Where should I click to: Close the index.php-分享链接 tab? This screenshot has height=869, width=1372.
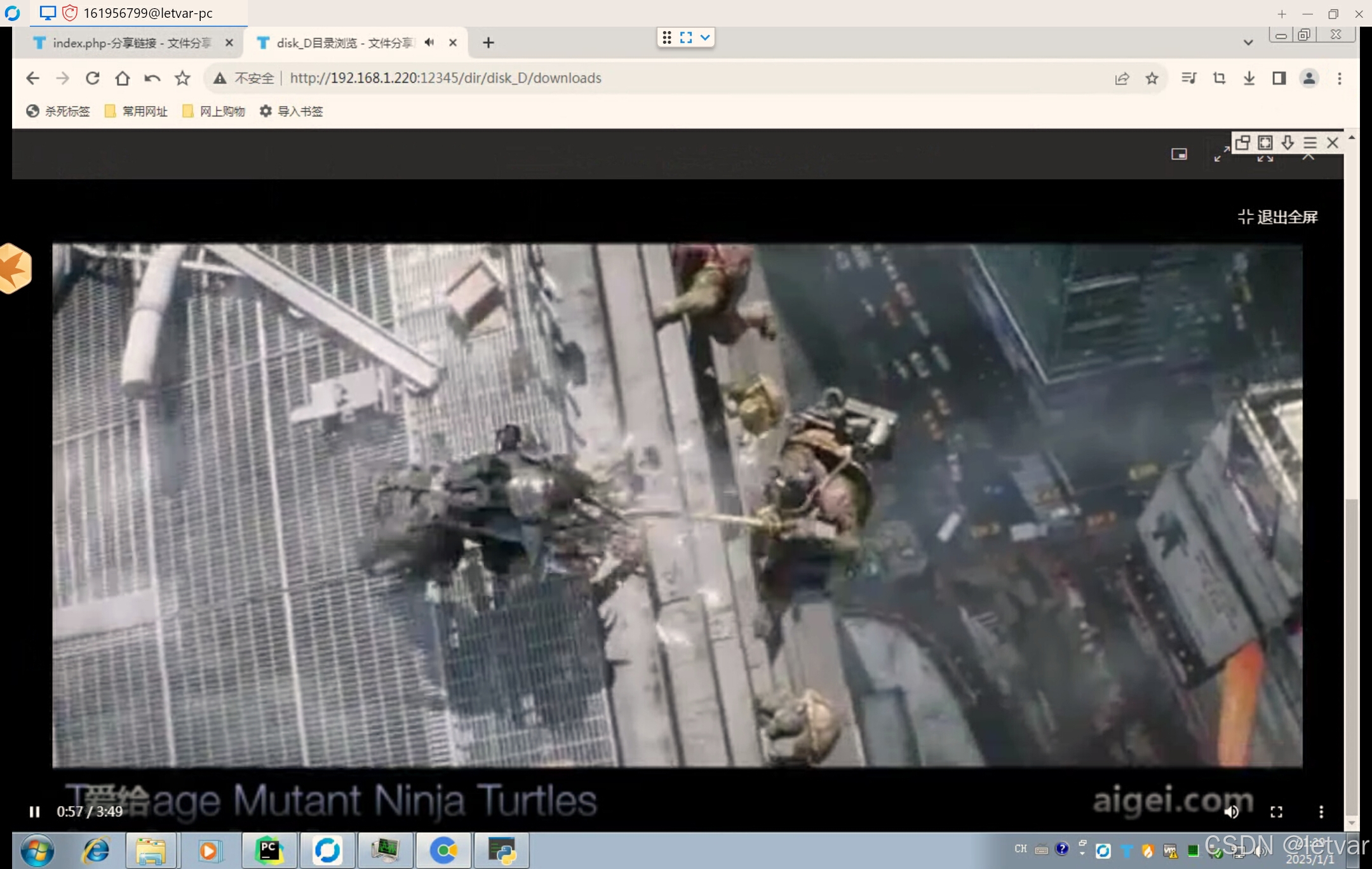coord(229,43)
